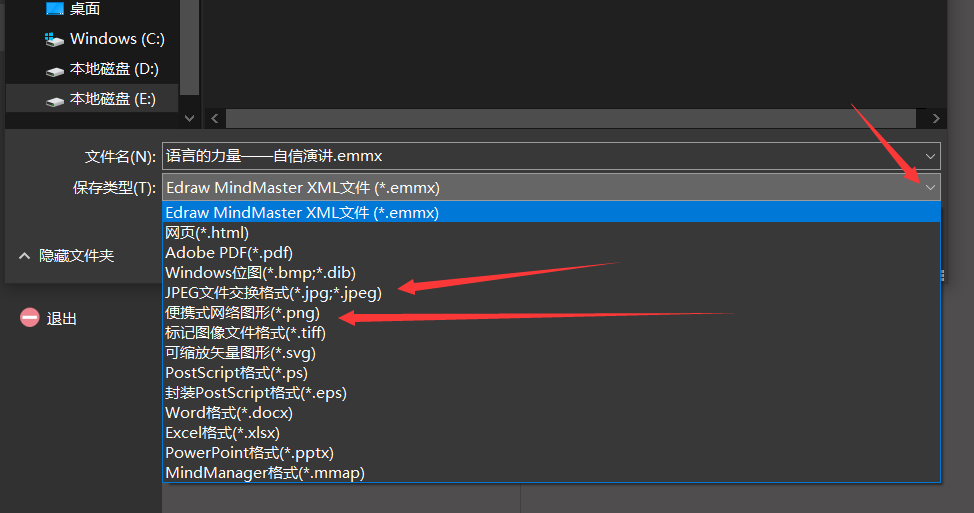Open the Windows (C:) drive
This screenshot has width=974, height=513.
(92, 39)
